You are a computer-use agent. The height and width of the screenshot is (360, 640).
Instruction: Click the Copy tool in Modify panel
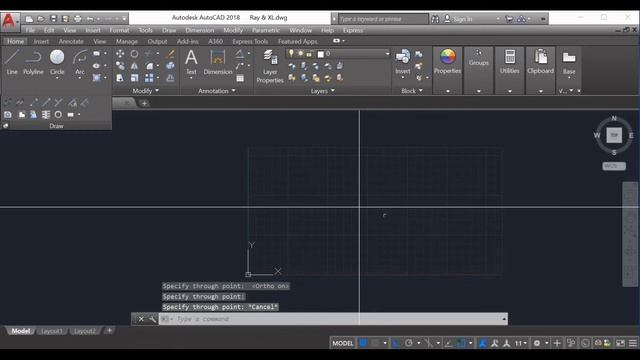pos(120,66)
